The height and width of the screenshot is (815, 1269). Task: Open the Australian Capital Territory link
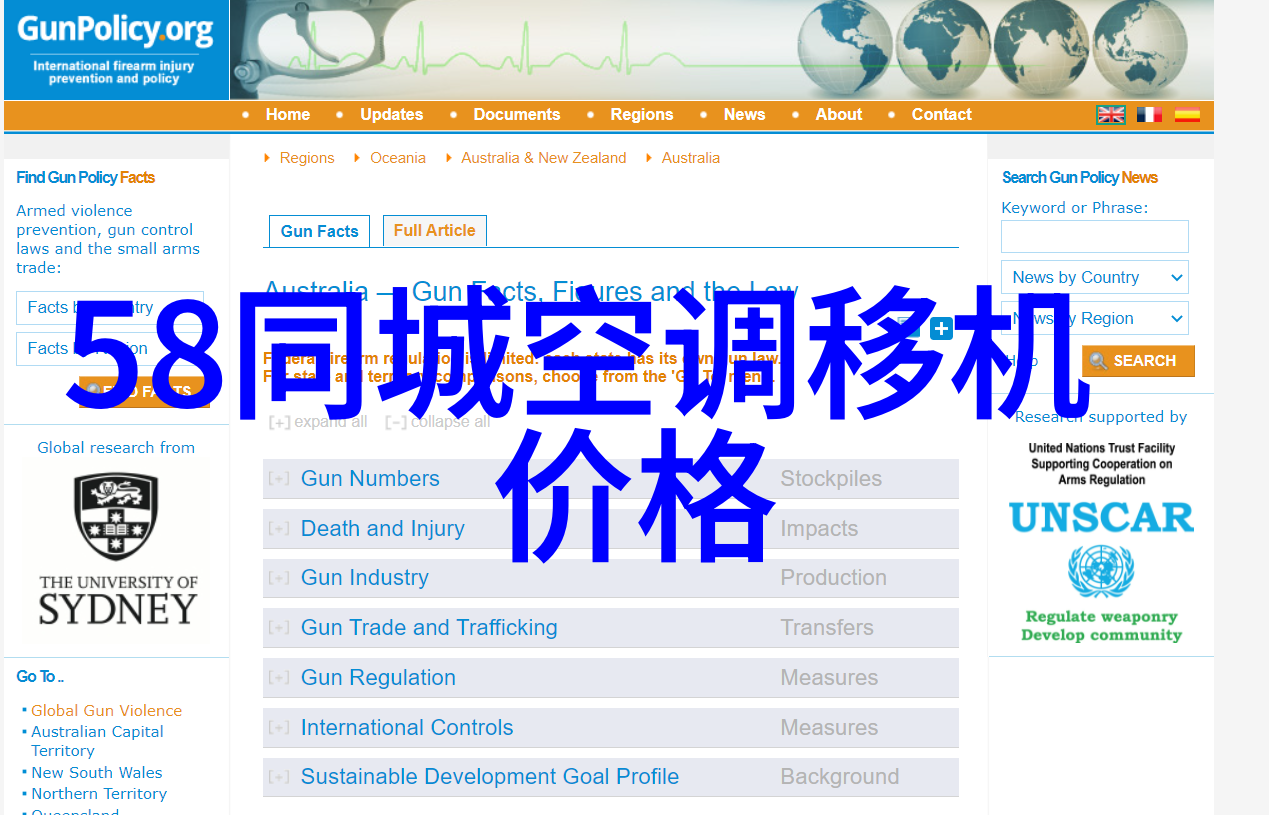pos(97,741)
